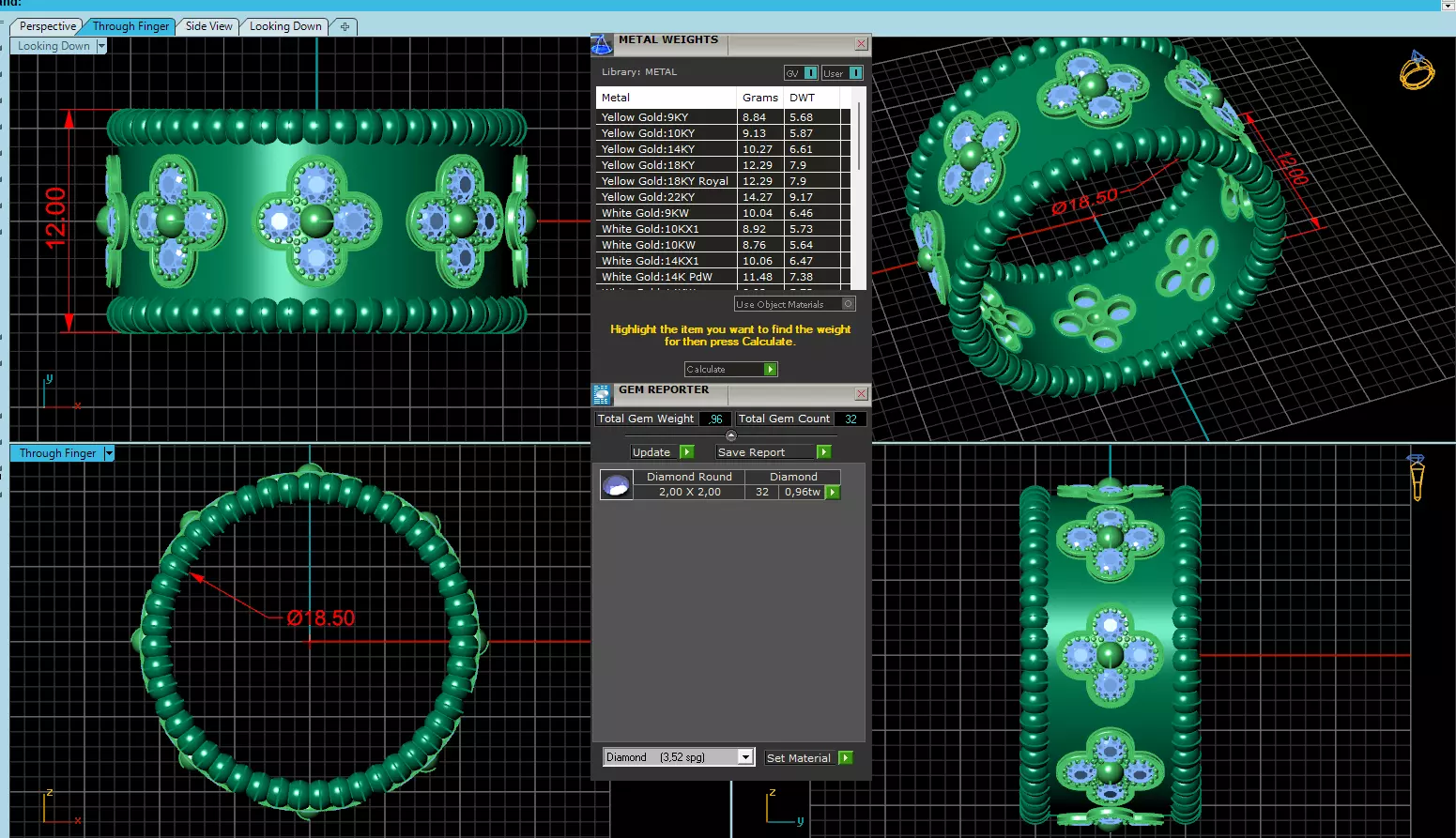Toggle the User library switch

(856, 73)
